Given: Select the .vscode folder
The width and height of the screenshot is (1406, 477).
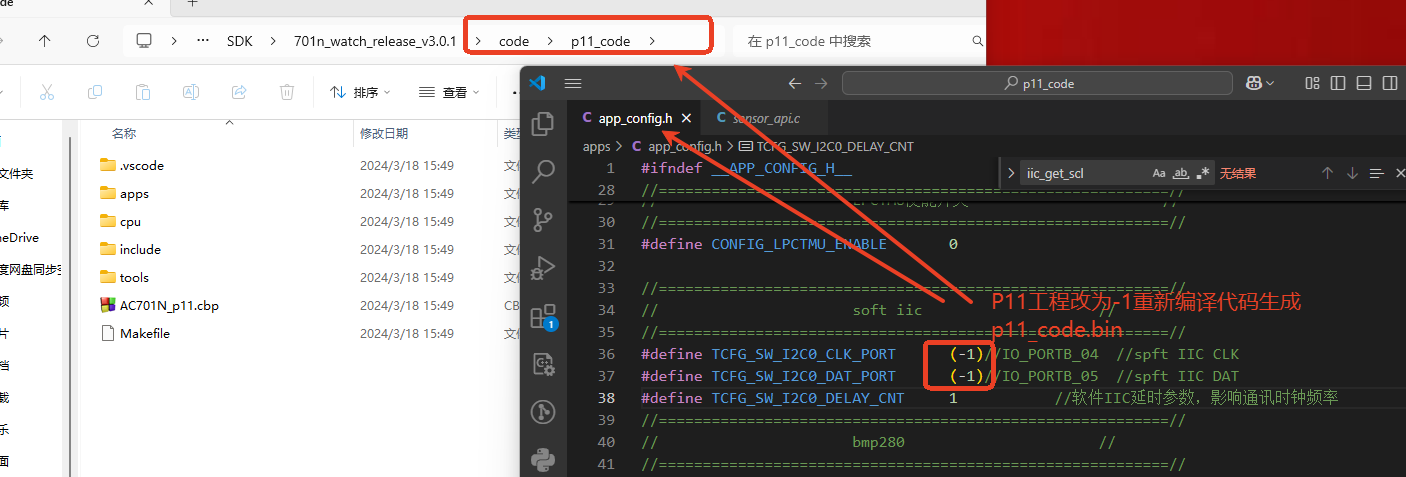Looking at the screenshot, I should click(x=141, y=165).
